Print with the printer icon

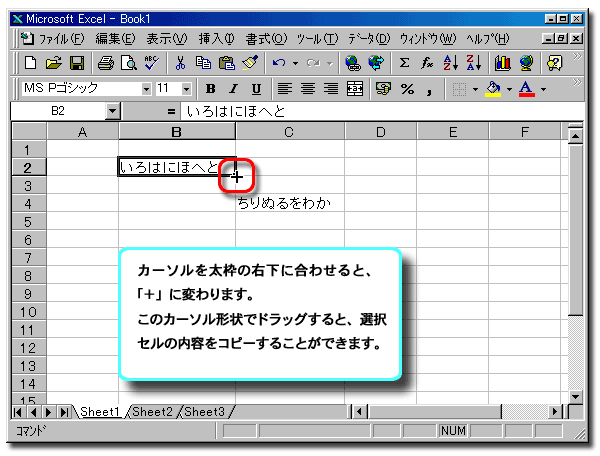click(x=106, y=63)
